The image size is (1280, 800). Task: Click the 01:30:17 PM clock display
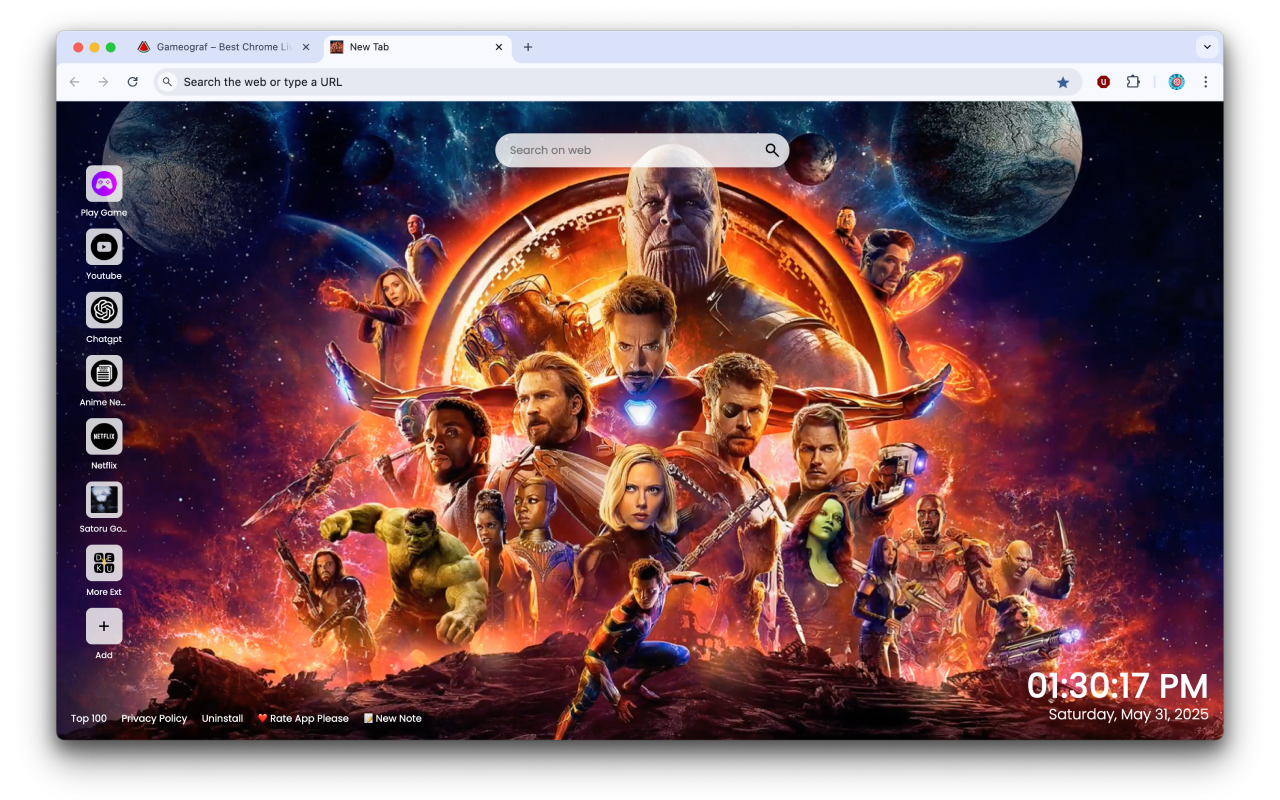coord(1118,686)
